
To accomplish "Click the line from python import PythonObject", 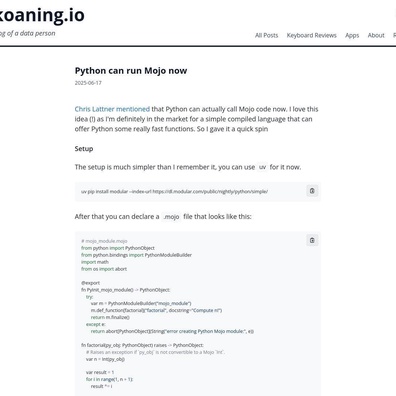I will click(118, 248).
